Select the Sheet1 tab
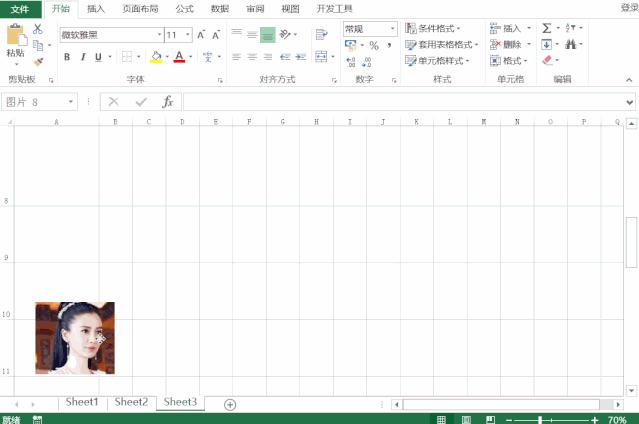639x424 pixels. pyautogui.click(x=82, y=402)
